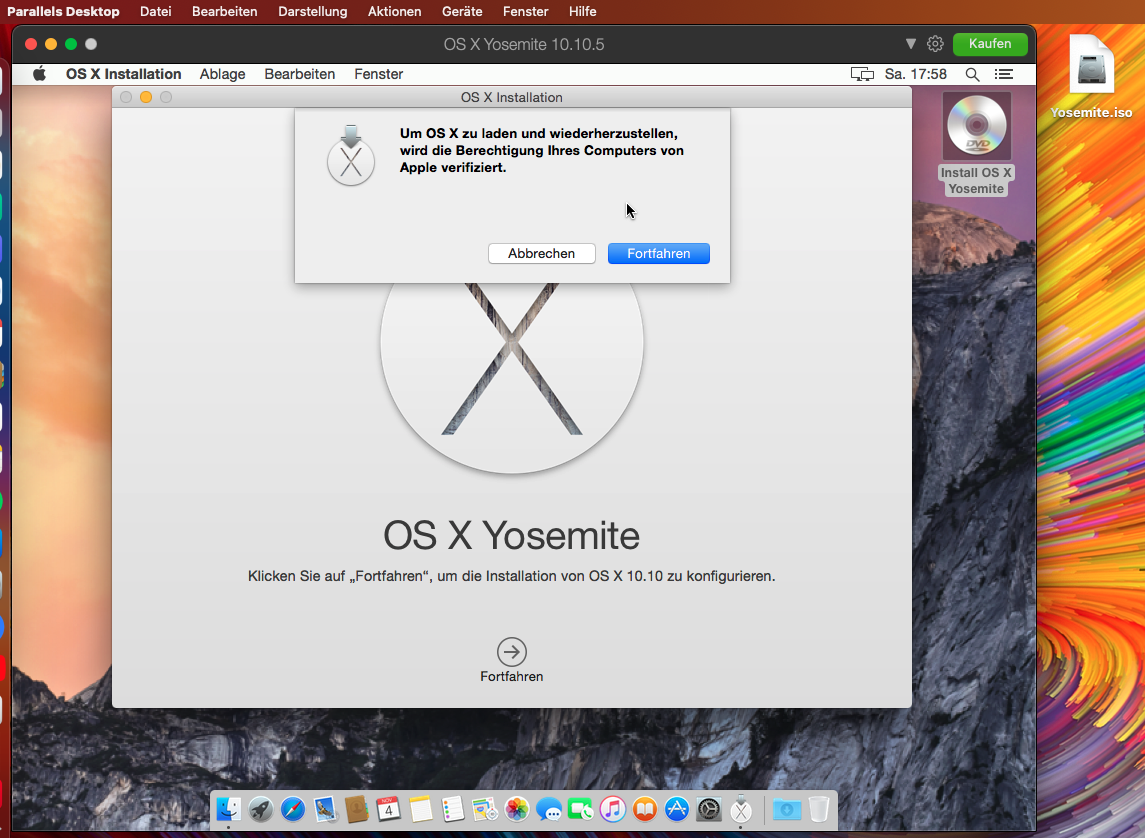Select the Yosemite.iso file on desktop
Screen dimensions: 1145x838
tap(1091, 64)
